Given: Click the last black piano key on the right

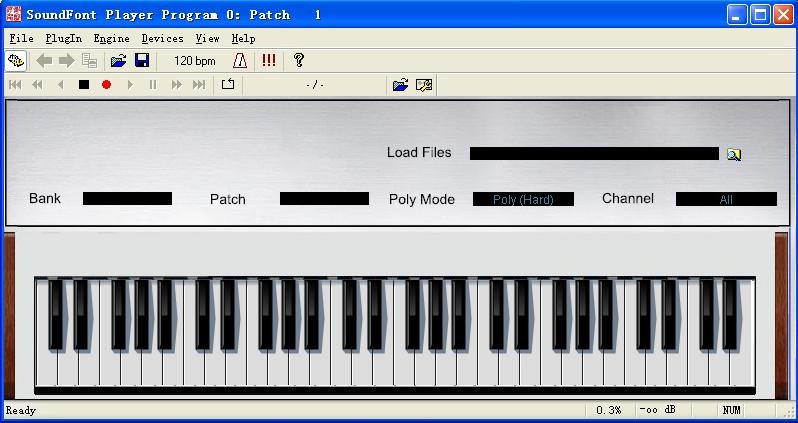Looking at the screenshot, I should [730, 315].
